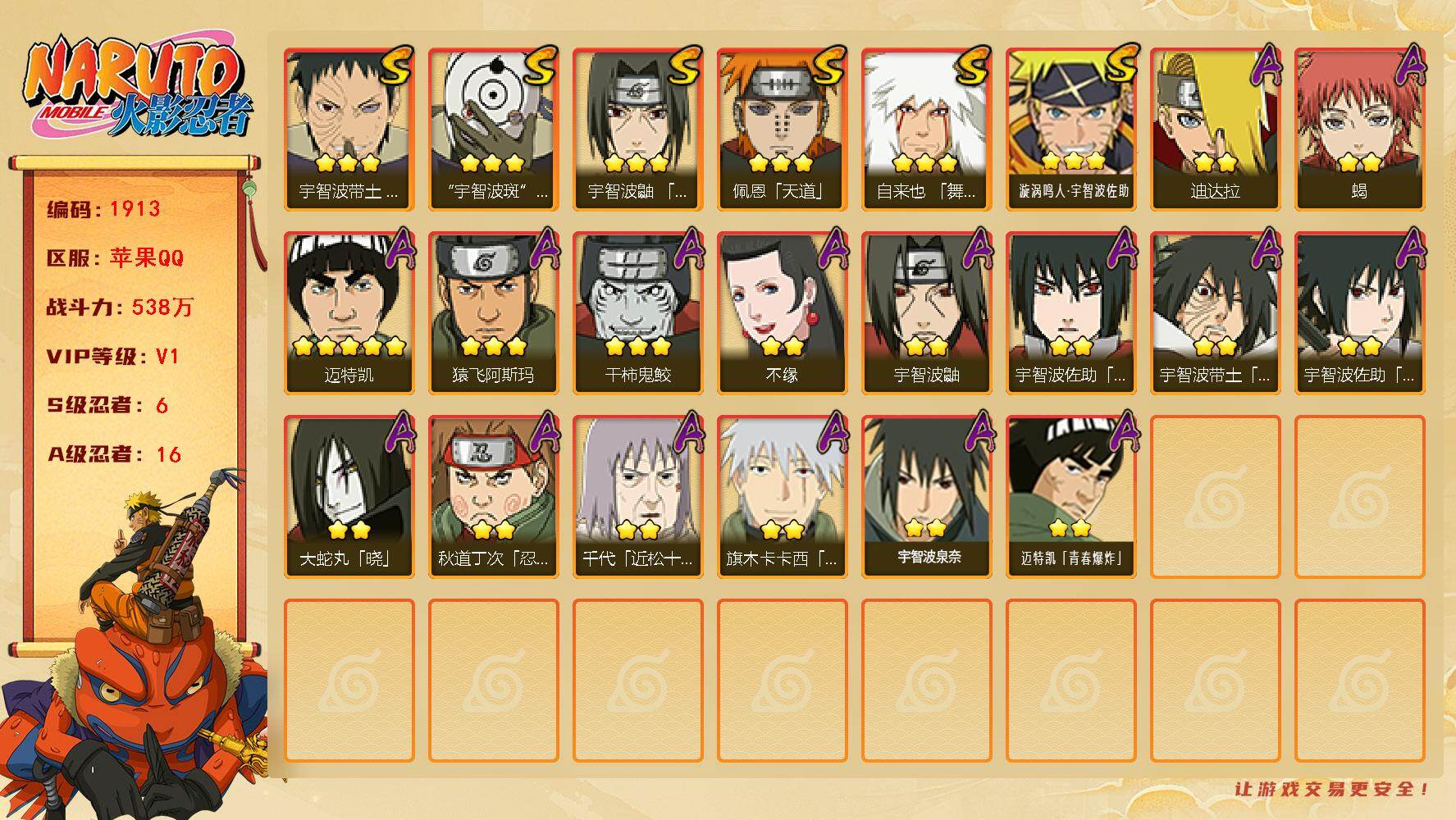Select the 佩恩「天道」 ninja card

coord(782,129)
